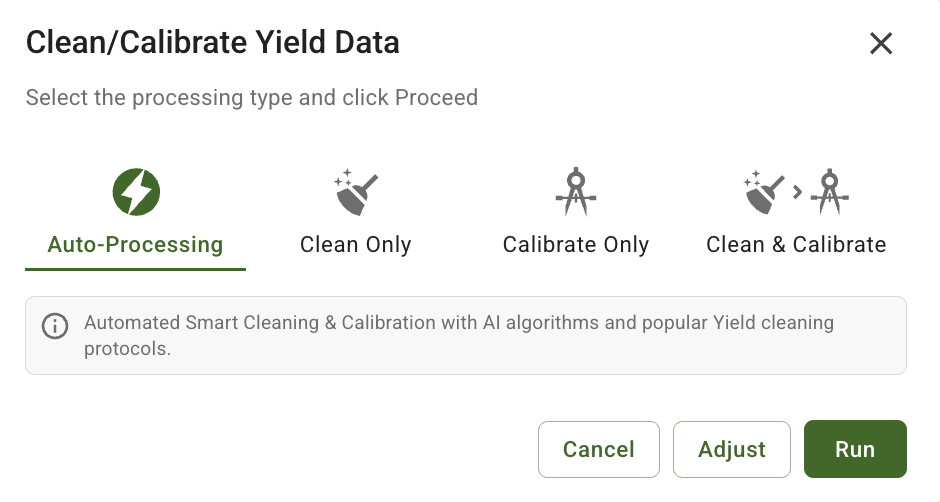Click the info circle icon
The height and width of the screenshot is (502, 940).
point(55,327)
